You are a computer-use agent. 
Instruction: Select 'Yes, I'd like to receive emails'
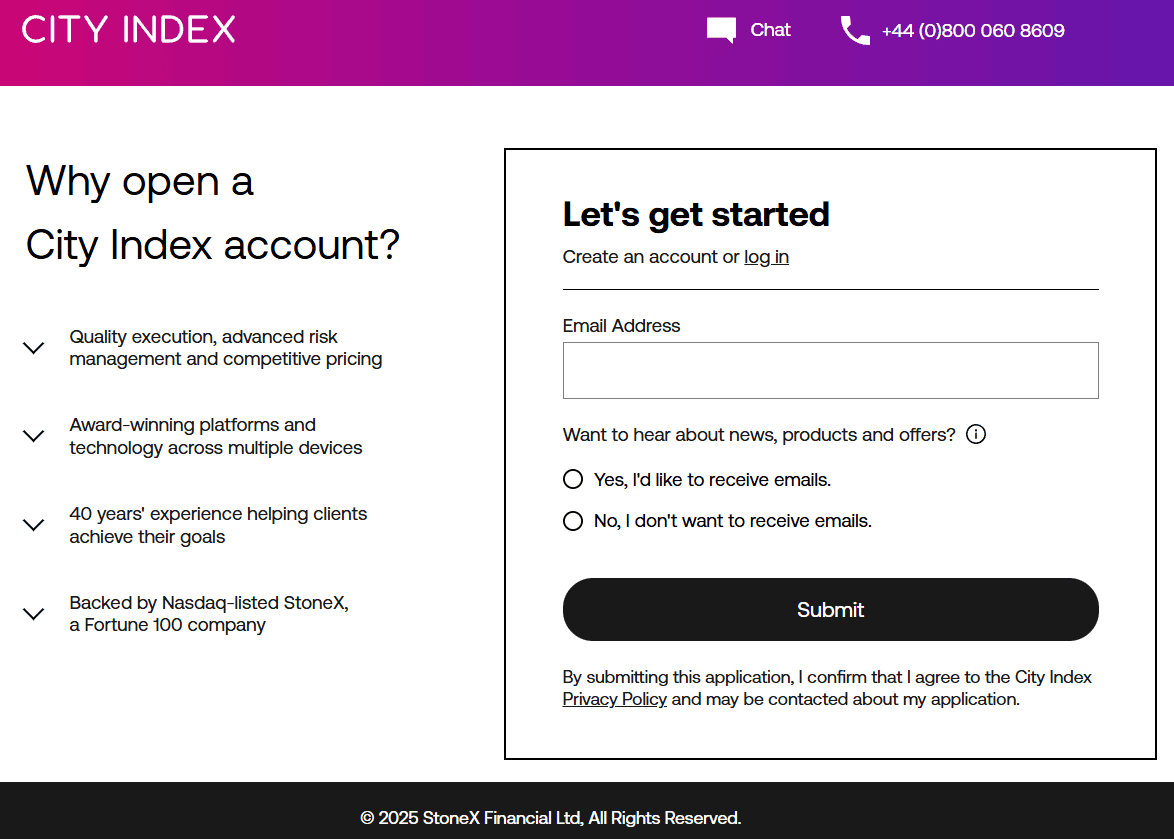tap(572, 479)
